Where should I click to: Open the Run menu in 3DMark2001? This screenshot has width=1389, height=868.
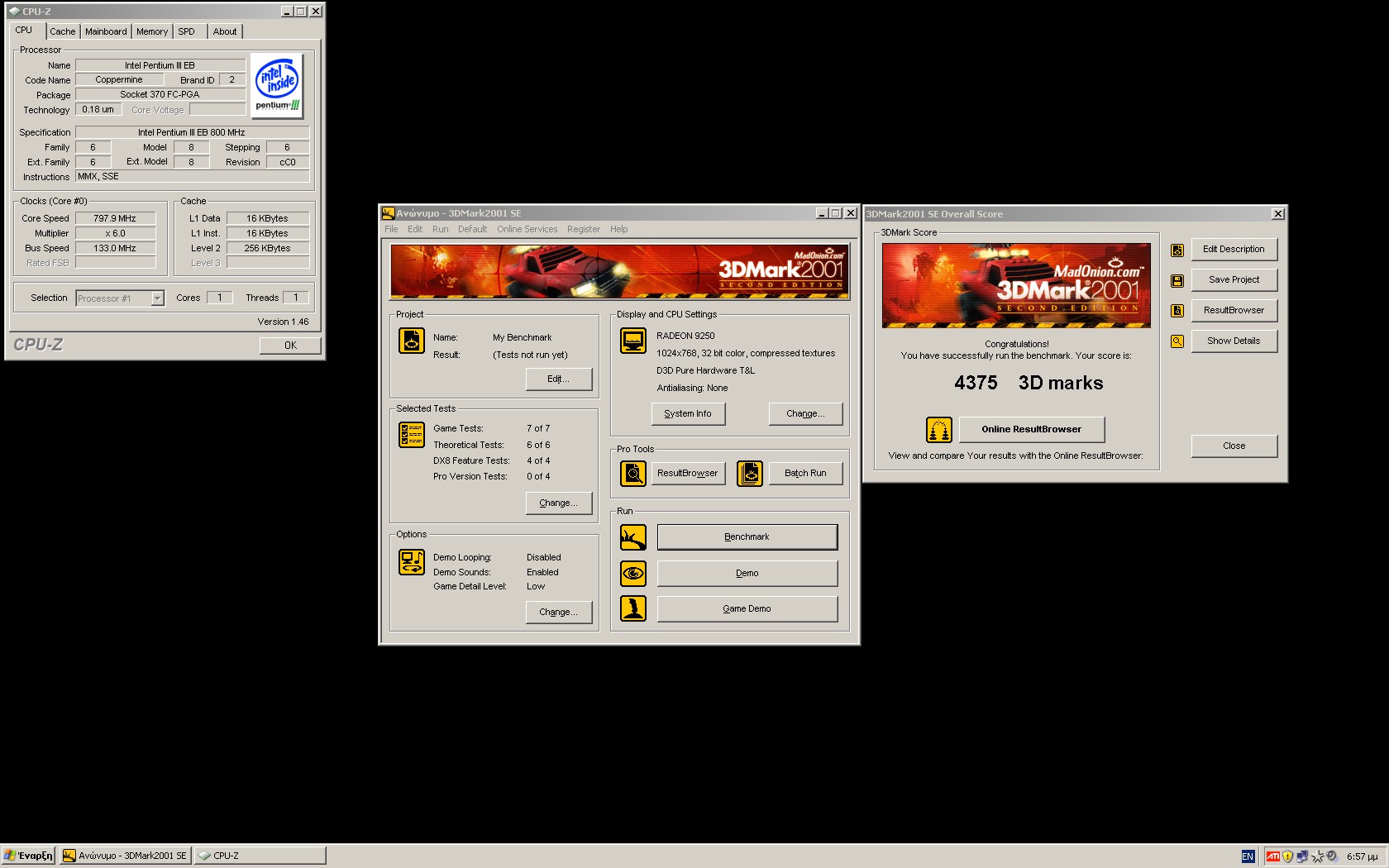click(441, 229)
